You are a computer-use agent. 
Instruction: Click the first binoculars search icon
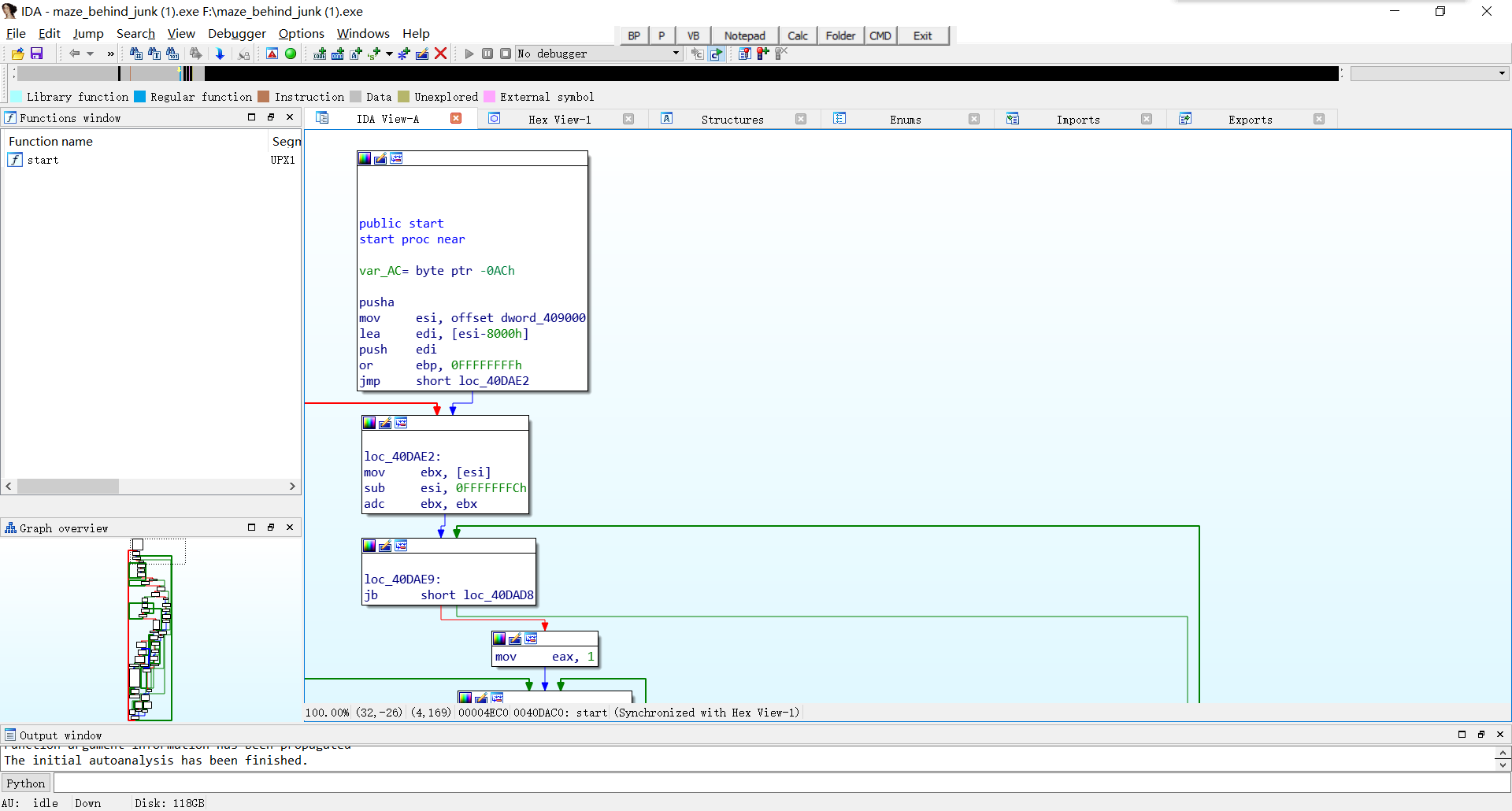pos(136,54)
